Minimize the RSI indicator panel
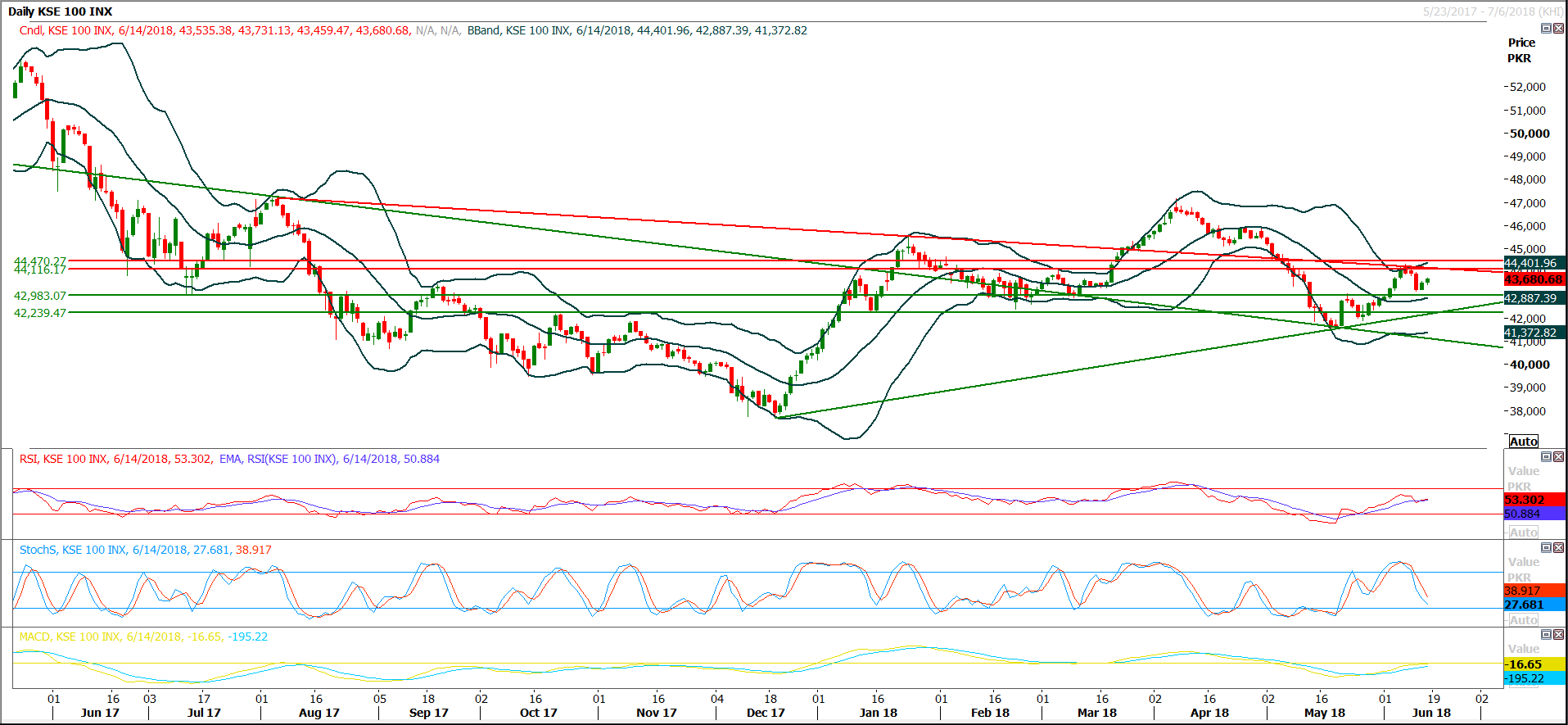1568x725 pixels. tap(1546, 457)
